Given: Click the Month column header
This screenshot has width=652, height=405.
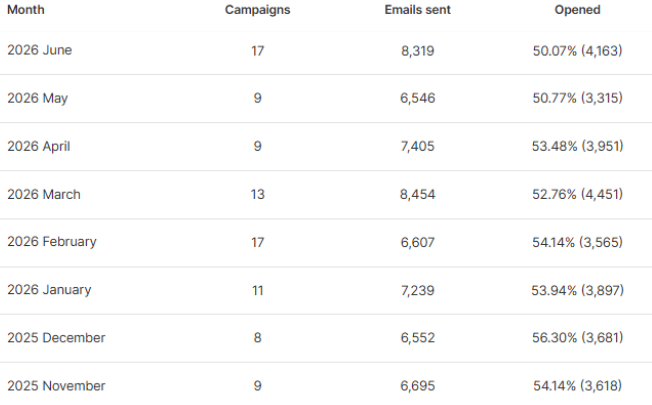Looking at the screenshot, I should 26,10.
